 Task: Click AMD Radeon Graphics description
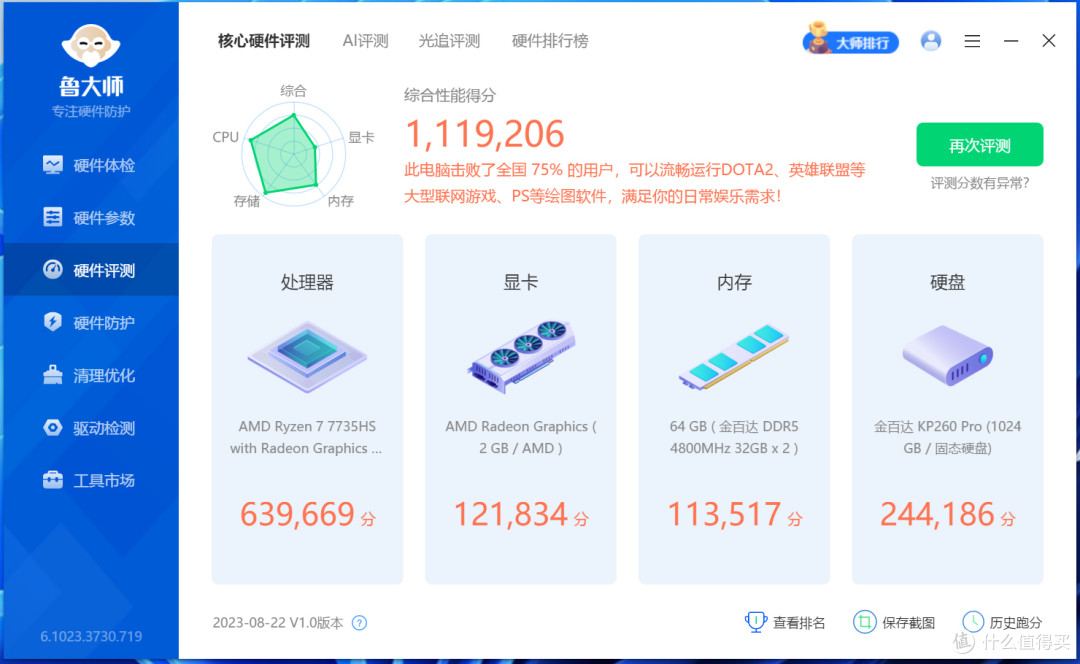(521, 437)
